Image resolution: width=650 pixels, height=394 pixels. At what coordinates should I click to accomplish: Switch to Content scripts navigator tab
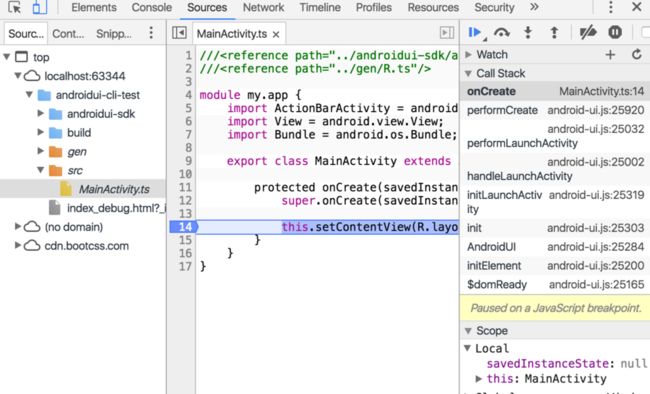coord(68,34)
